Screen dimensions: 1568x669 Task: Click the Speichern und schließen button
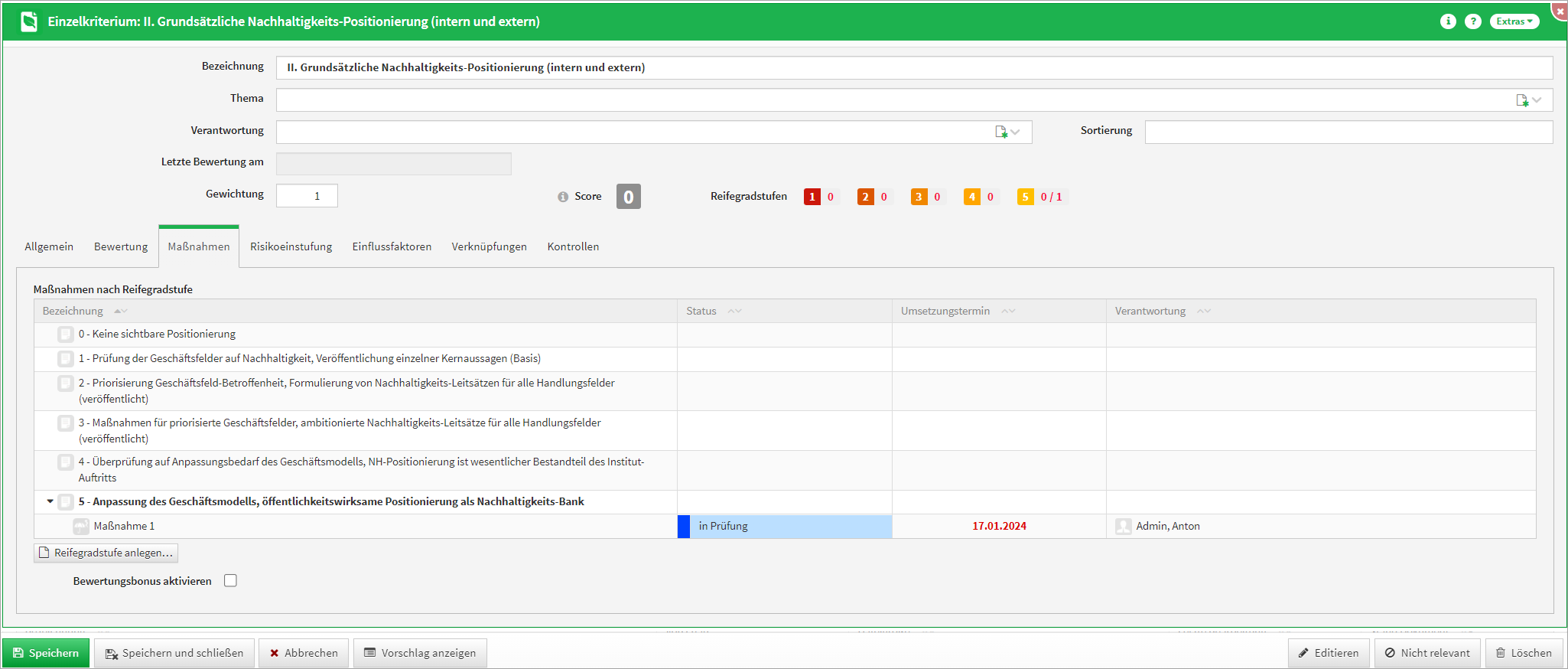pyautogui.click(x=174, y=653)
